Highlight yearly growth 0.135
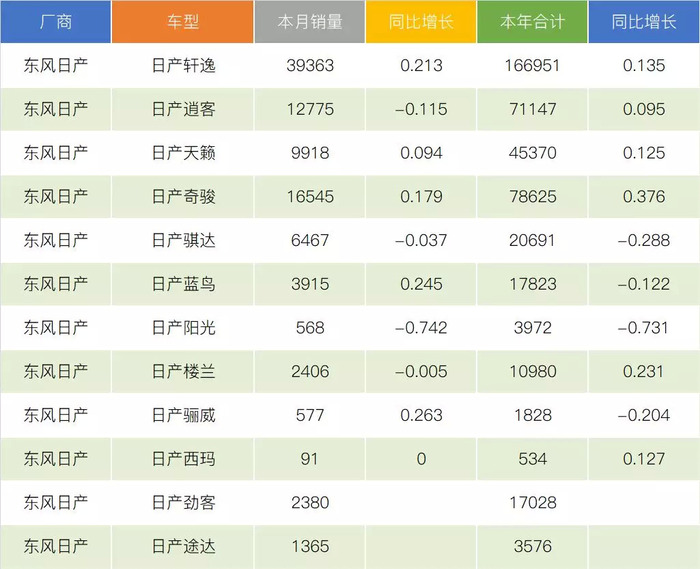Image resolution: width=700 pixels, height=569 pixels. (644, 66)
